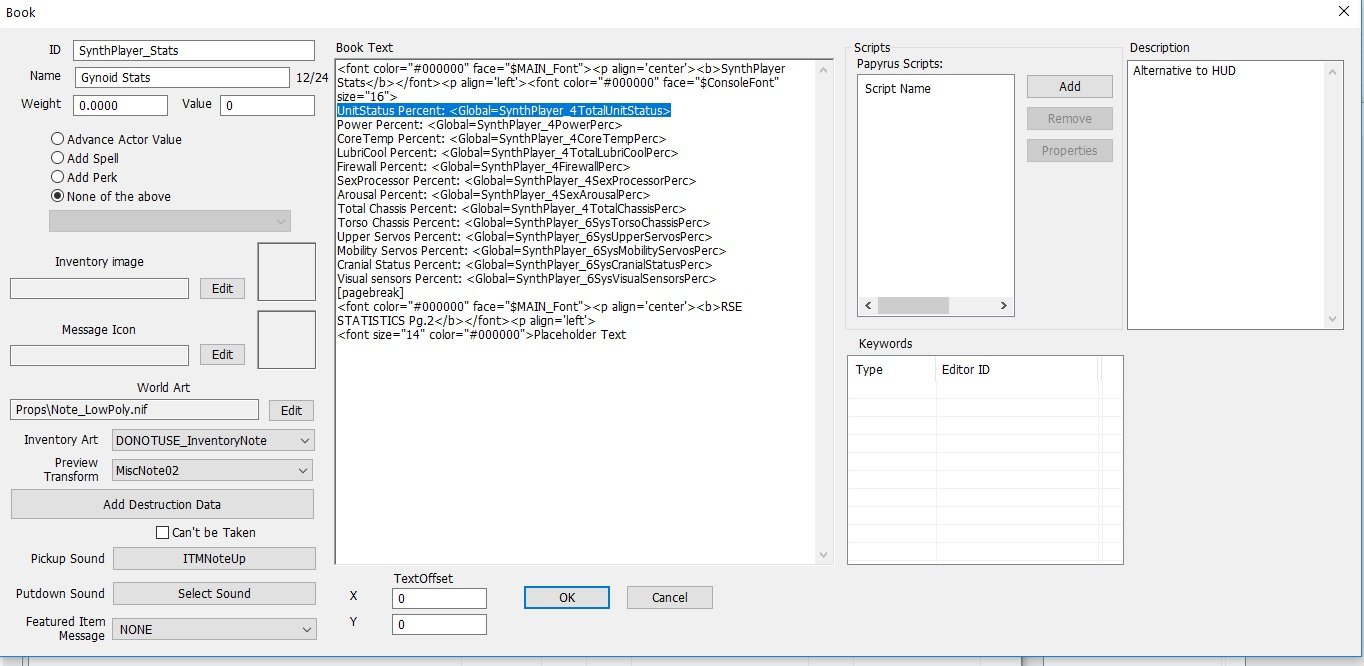Click Edit next to Inventory image

click(x=222, y=288)
